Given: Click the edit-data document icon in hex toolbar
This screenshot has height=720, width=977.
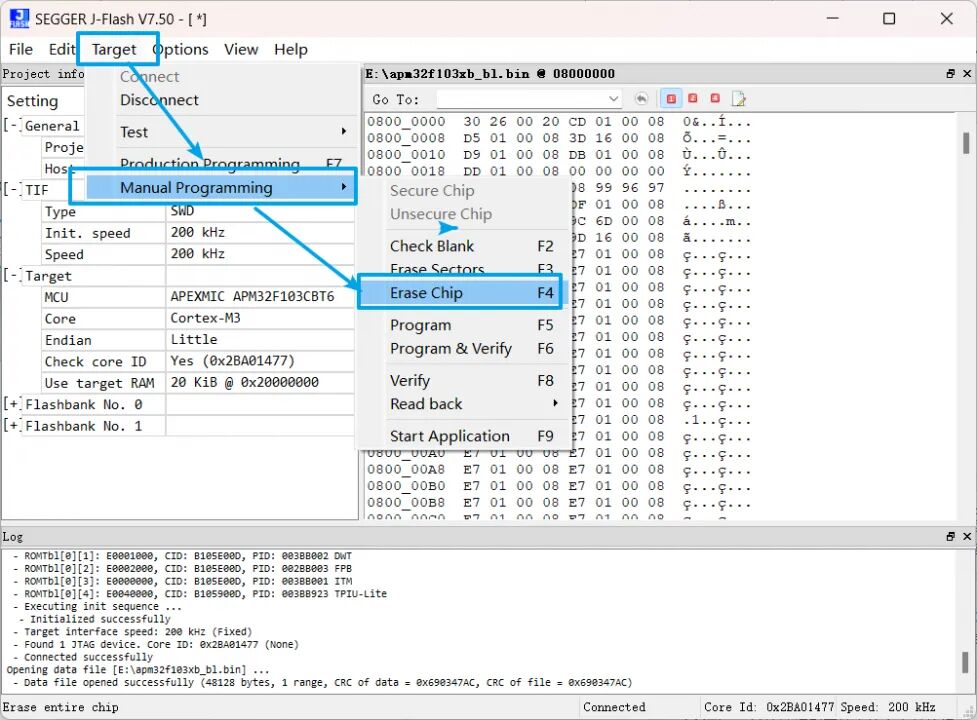Looking at the screenshot, I should click(x=738, y=98).
